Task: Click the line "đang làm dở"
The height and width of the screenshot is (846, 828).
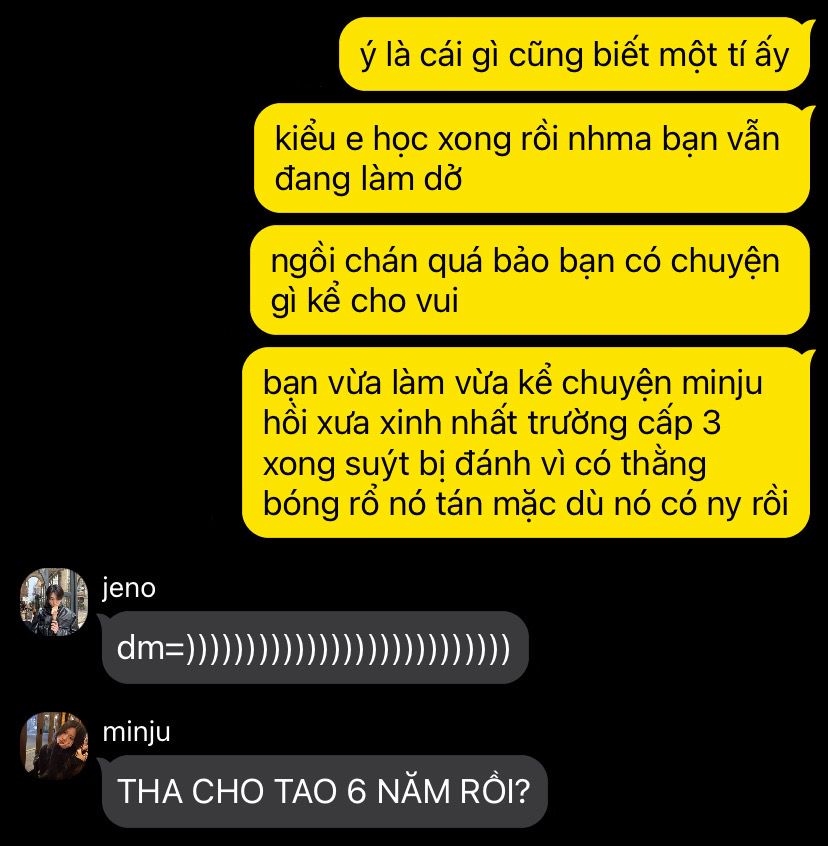Action: 368,179
